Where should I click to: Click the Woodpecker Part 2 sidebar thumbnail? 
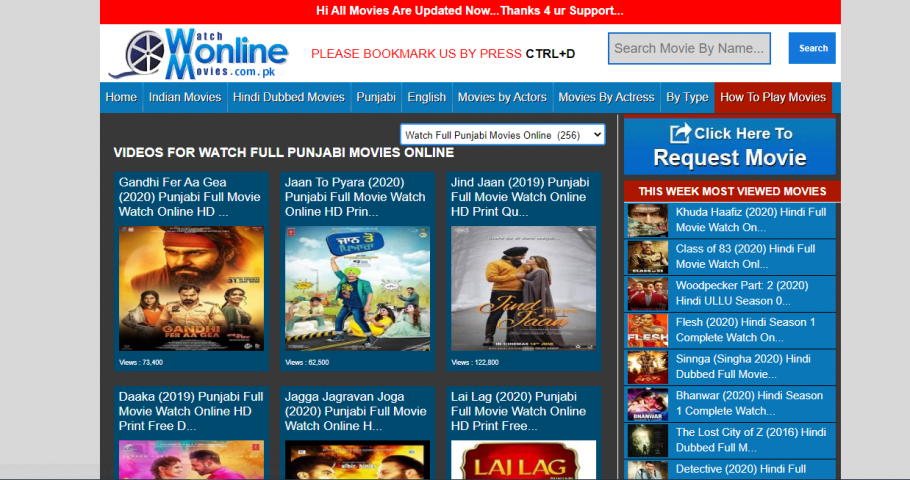(x=648, y=293)
